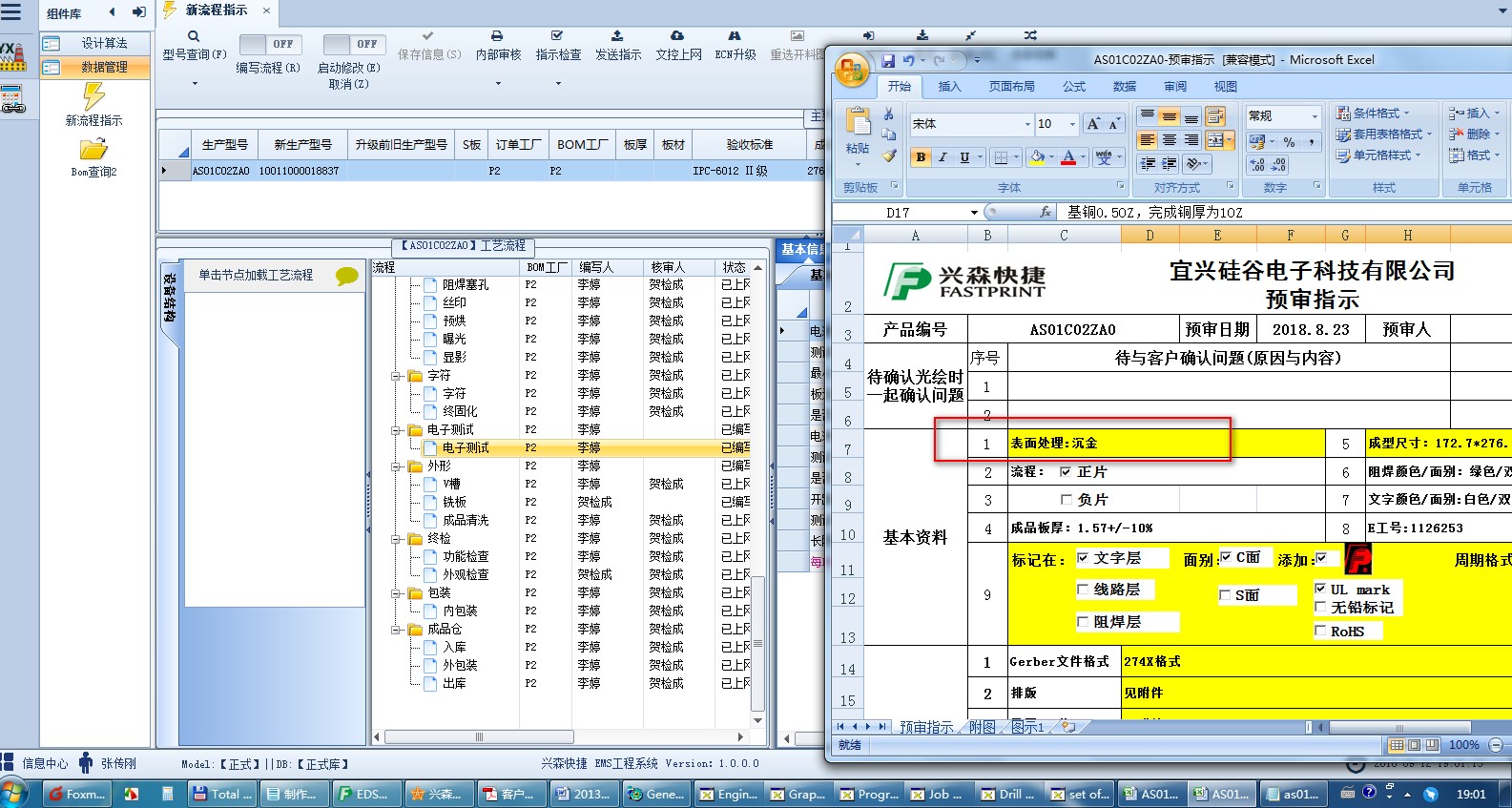Increase font size with the large A icon

[x=1093, y=124]
